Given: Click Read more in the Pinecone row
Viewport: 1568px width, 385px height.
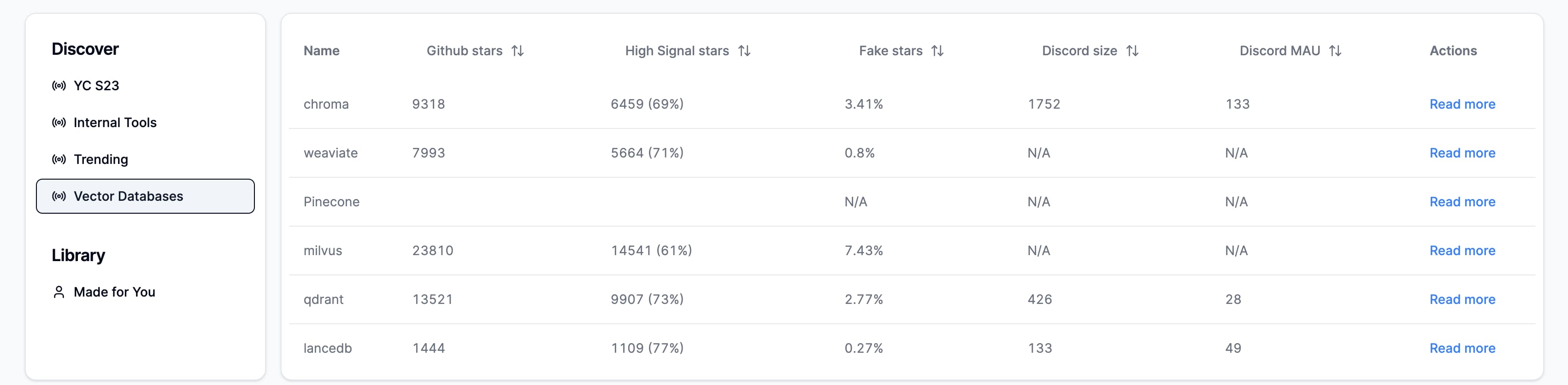Looking at the screenshot, I should [1462, 202].
